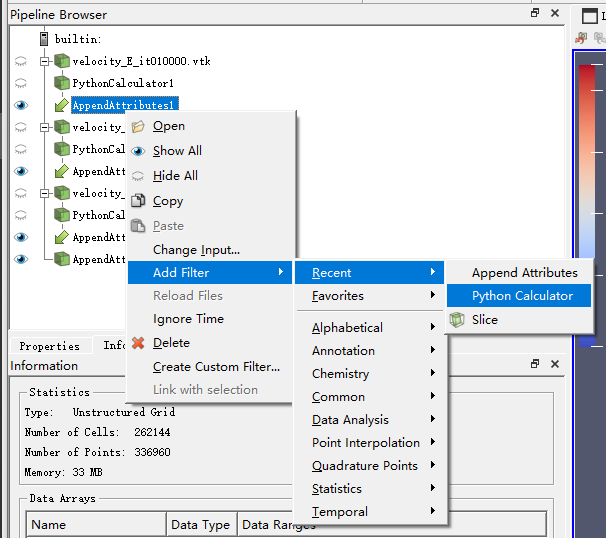Float the Information panel
The image size is (606, 538).
click(535, 364)
